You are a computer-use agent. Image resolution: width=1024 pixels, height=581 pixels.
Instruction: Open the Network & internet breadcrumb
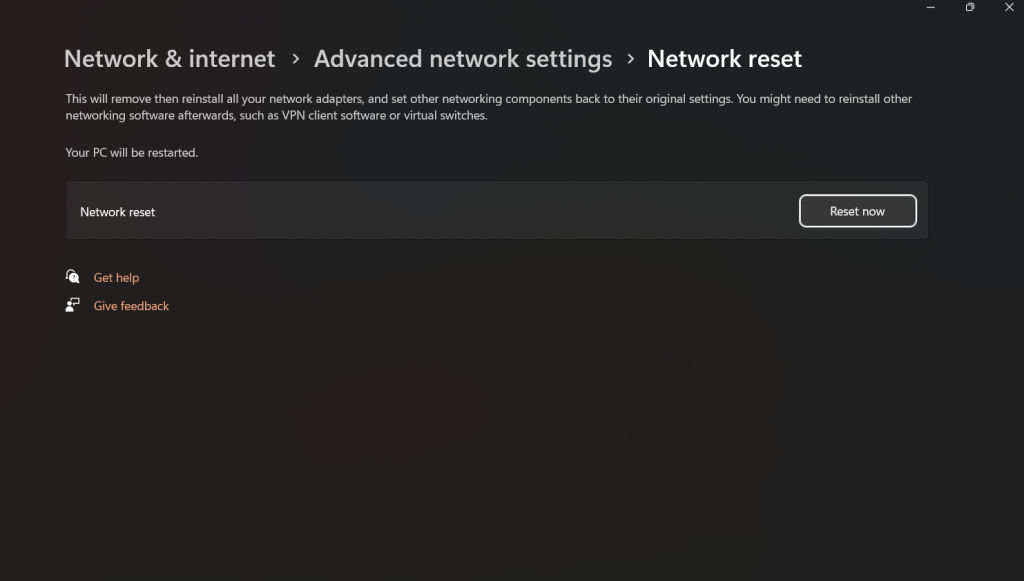169,59
